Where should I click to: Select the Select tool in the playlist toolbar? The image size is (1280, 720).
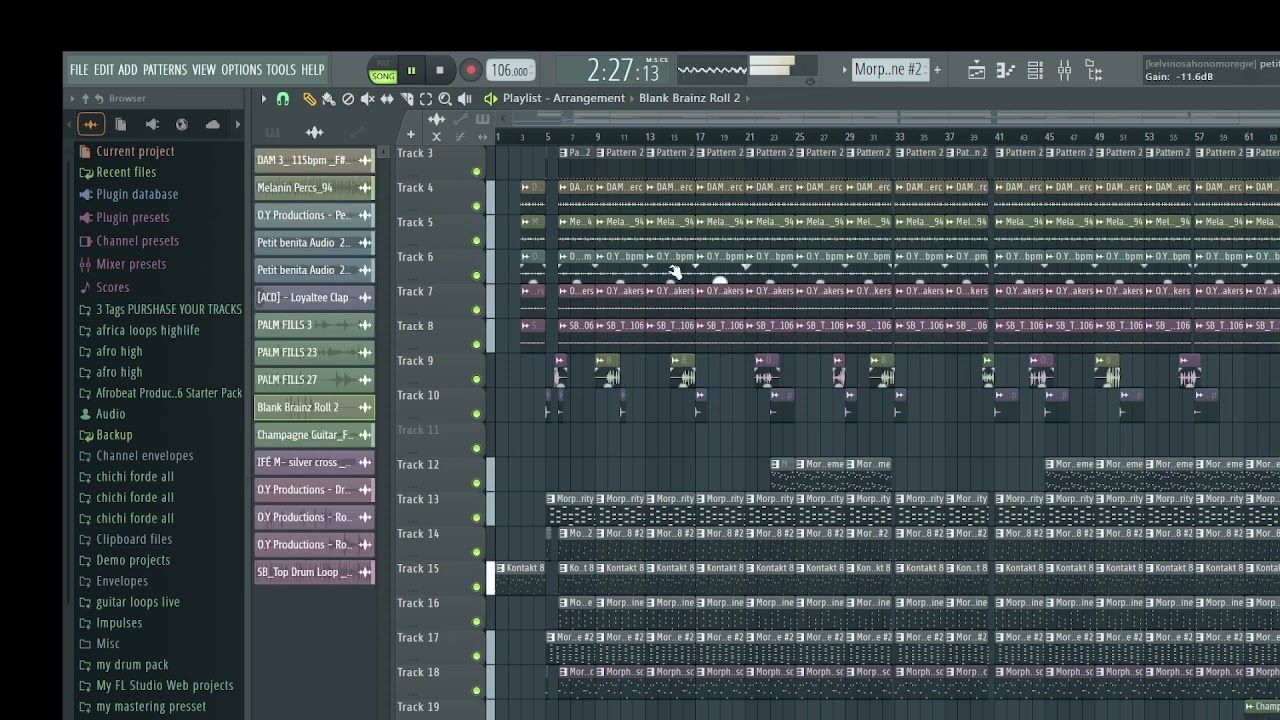coord(426,98)
